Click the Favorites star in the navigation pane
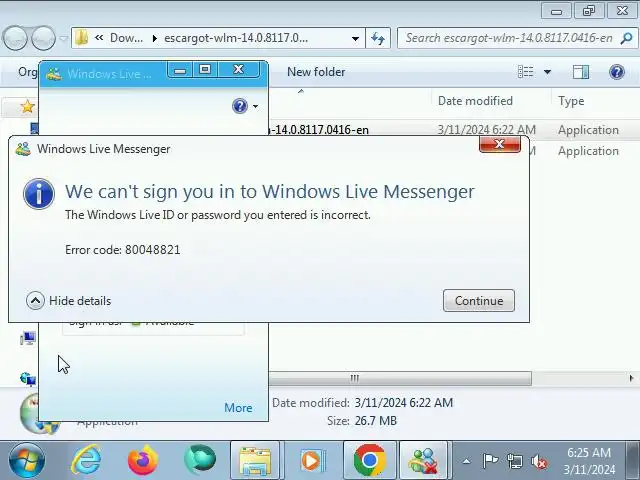 pyautogui.click(x=27, y=107)
